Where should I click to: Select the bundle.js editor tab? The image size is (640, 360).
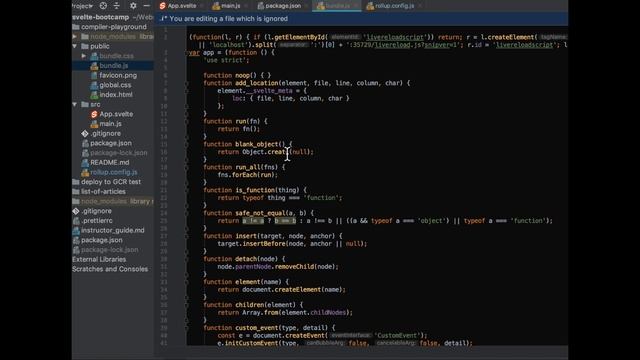pos(337,6)
